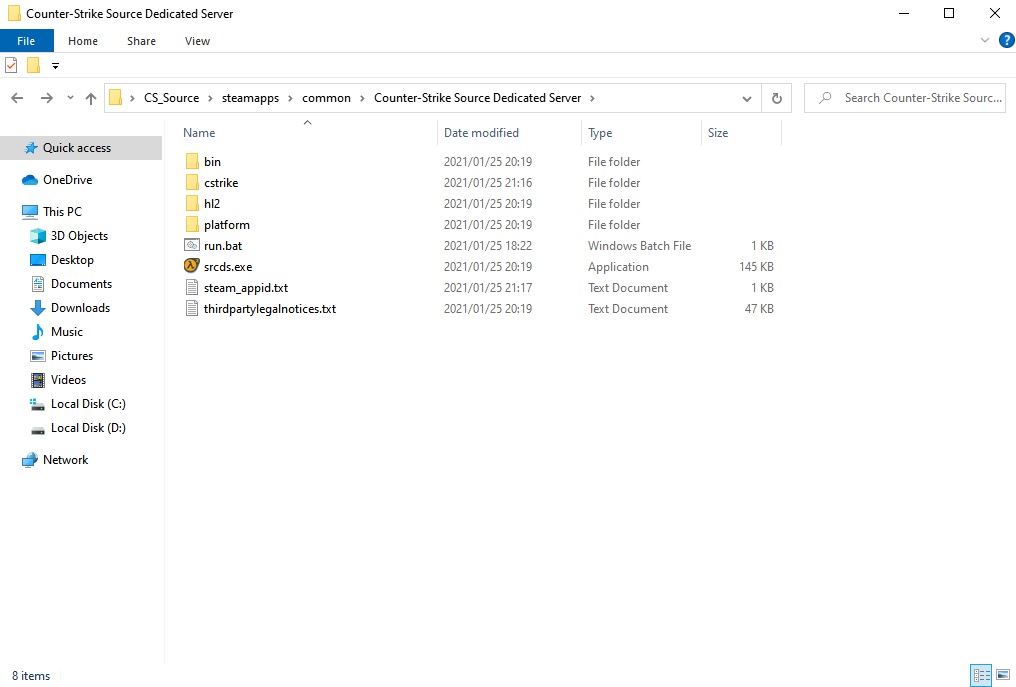The height and width of the screenshot is (687, 1016).
Task: Go forward with the Forward arrow
Action: [47, 98]
